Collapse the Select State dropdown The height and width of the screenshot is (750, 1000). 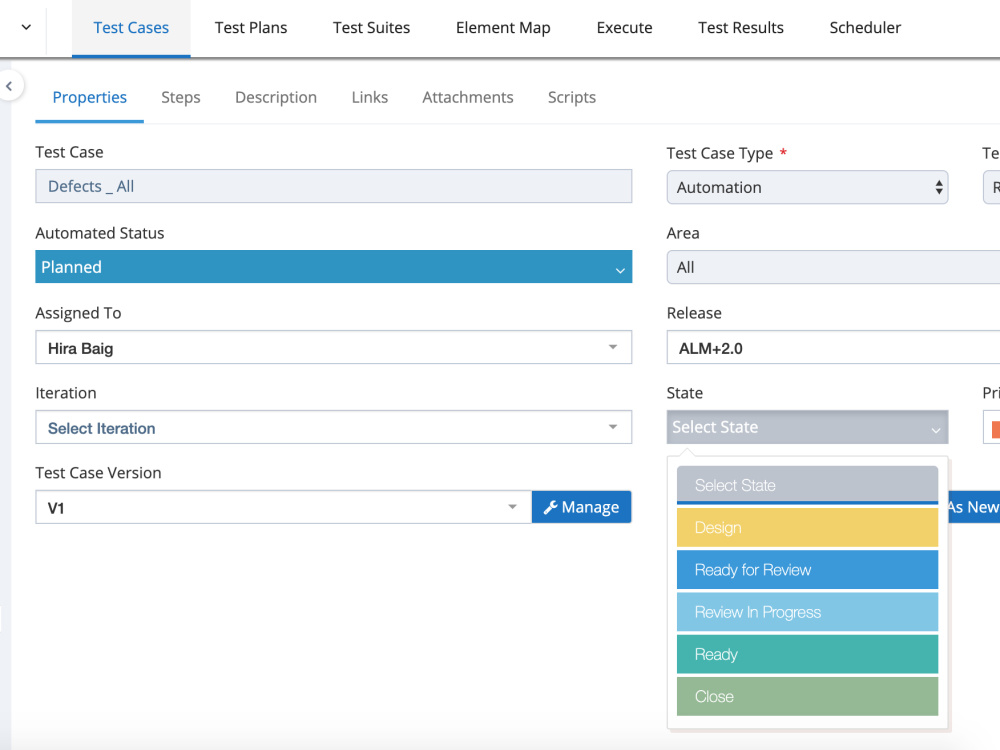(807, 427)
